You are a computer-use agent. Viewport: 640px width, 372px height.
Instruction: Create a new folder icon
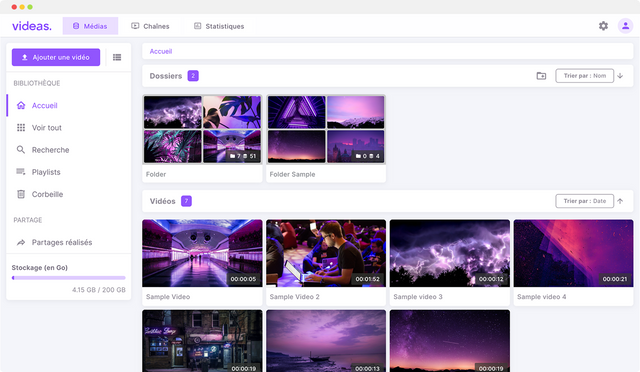(x=541, y=76)
